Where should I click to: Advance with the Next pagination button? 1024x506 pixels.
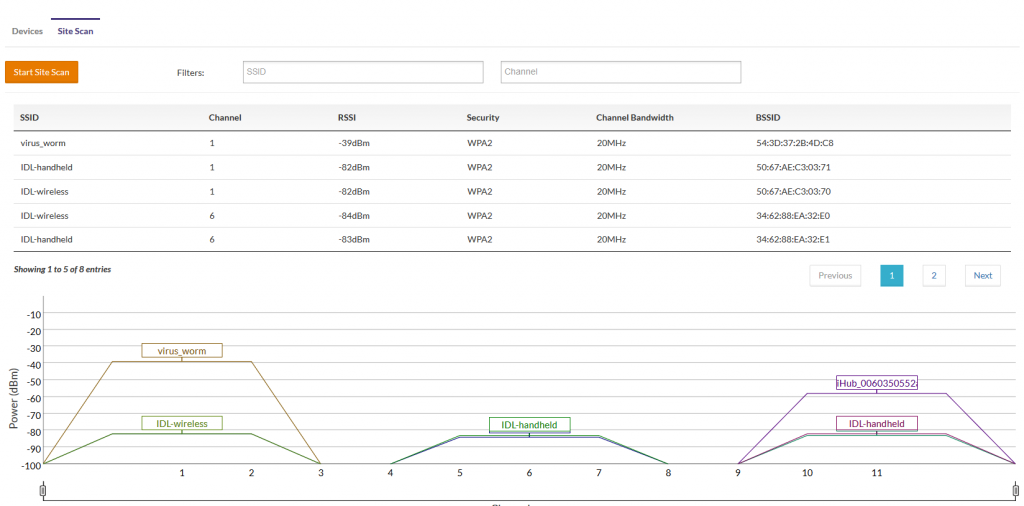982,276
